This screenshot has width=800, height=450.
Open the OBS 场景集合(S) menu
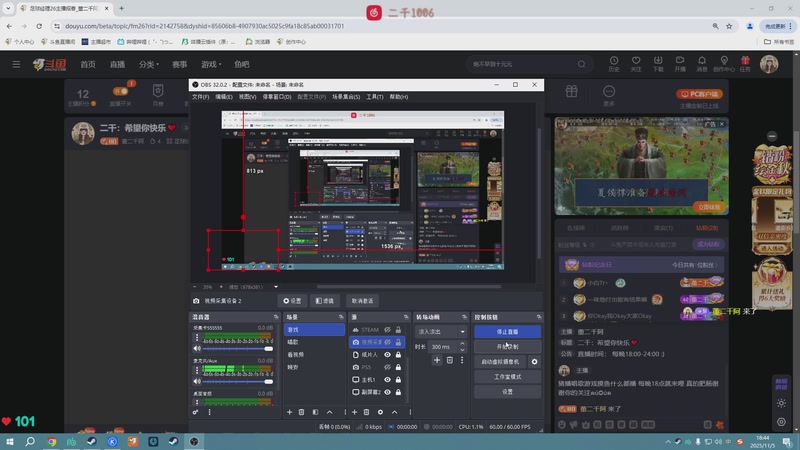click(x=346, y=97)
